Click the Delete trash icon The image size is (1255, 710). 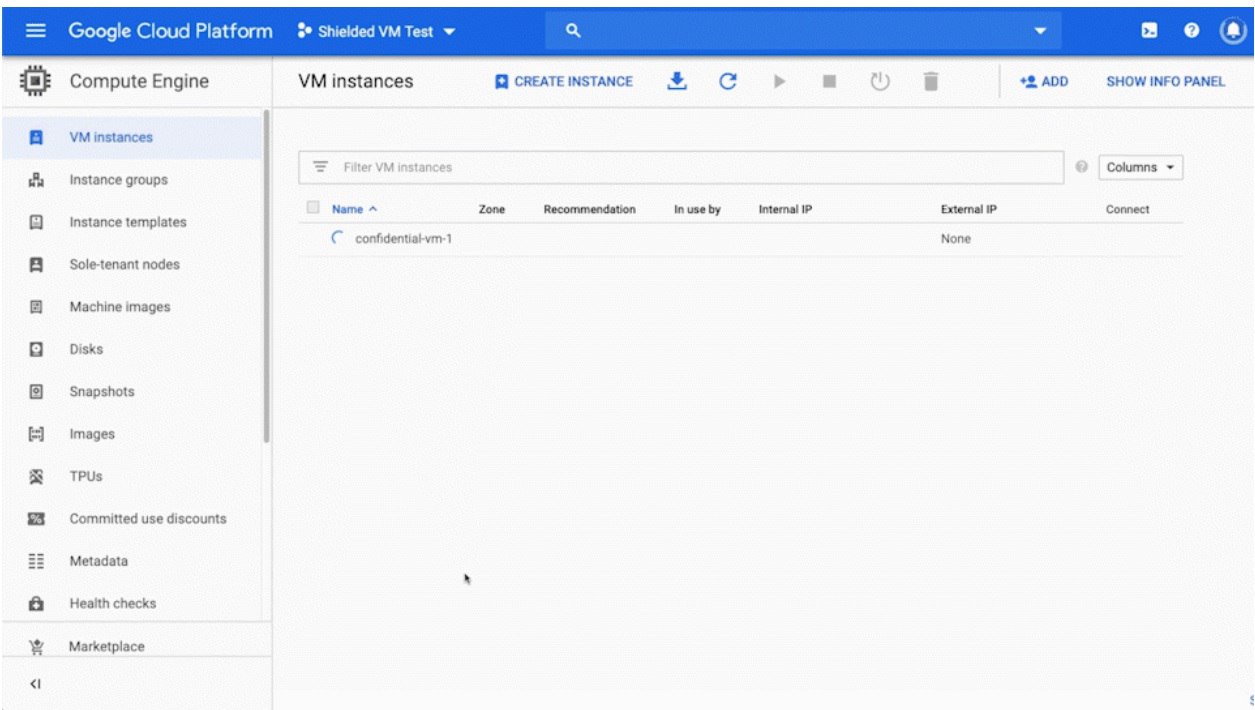click(x=931, y=82)
